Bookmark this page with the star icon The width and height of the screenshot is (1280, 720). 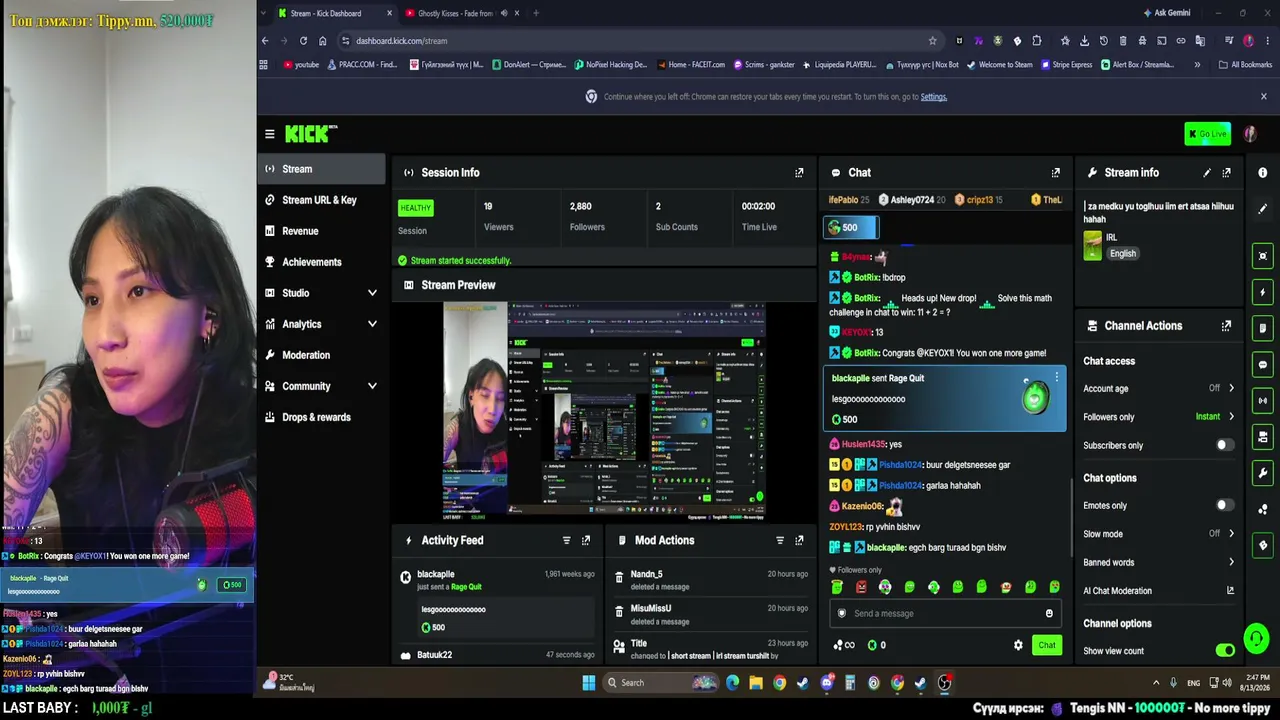pos(932,41)
